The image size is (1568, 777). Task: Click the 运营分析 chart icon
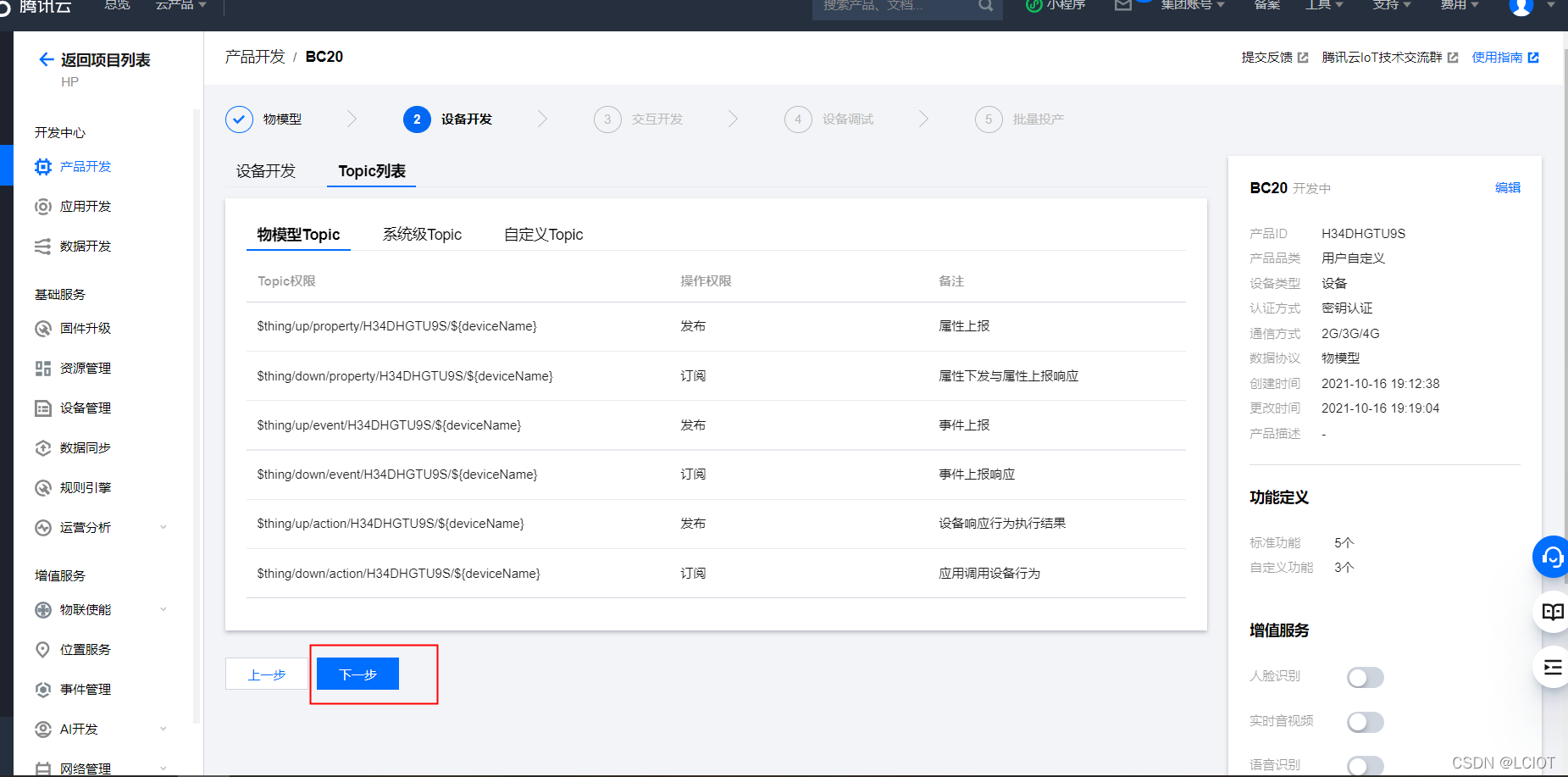point(43,528)
